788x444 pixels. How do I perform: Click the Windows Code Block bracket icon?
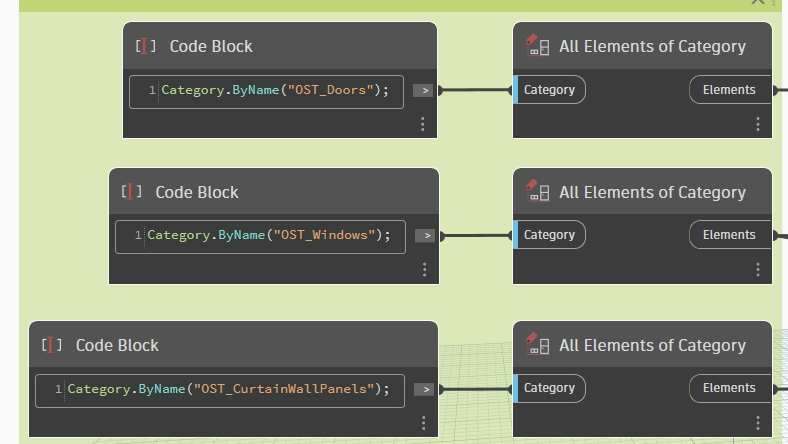coord(131,192)
